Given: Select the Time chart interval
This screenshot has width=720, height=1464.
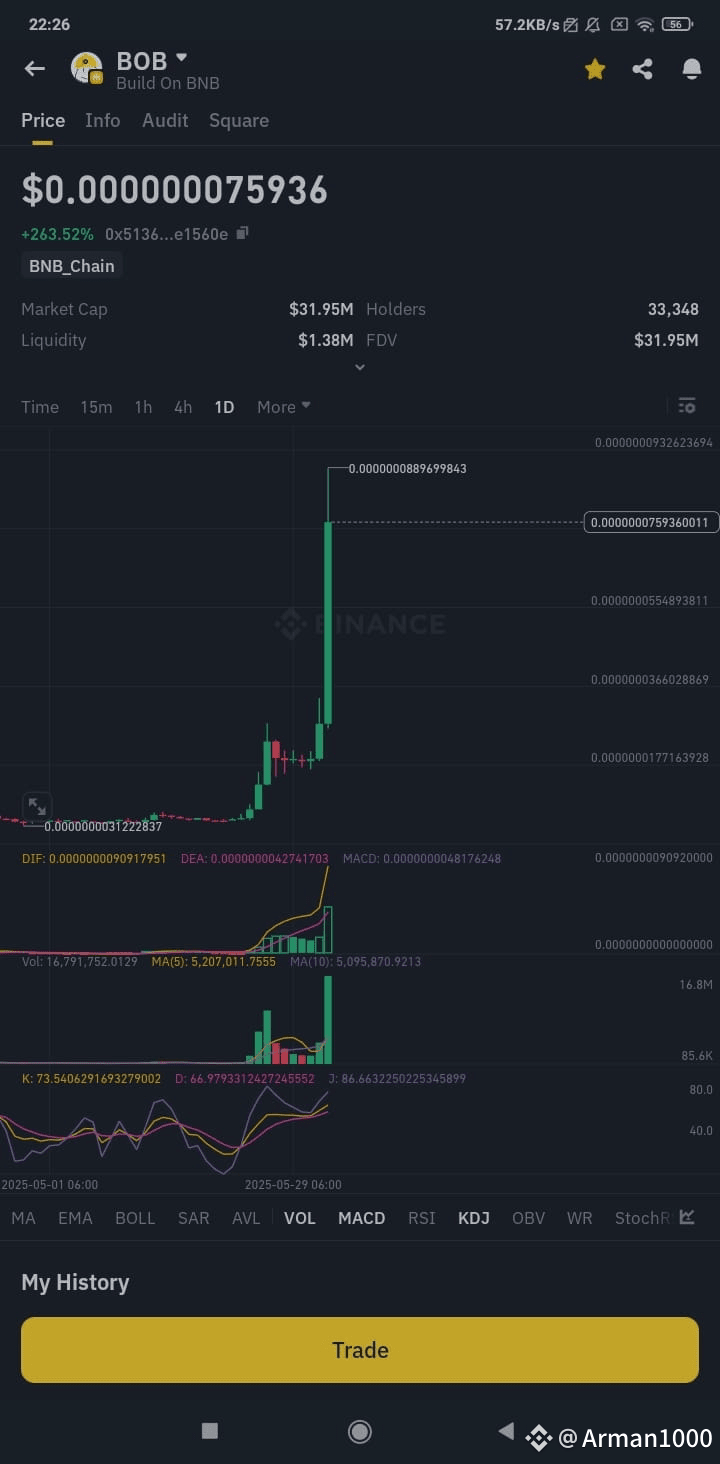Looking at the screenshot, I should pyautogui.click(x=40, y=407).
